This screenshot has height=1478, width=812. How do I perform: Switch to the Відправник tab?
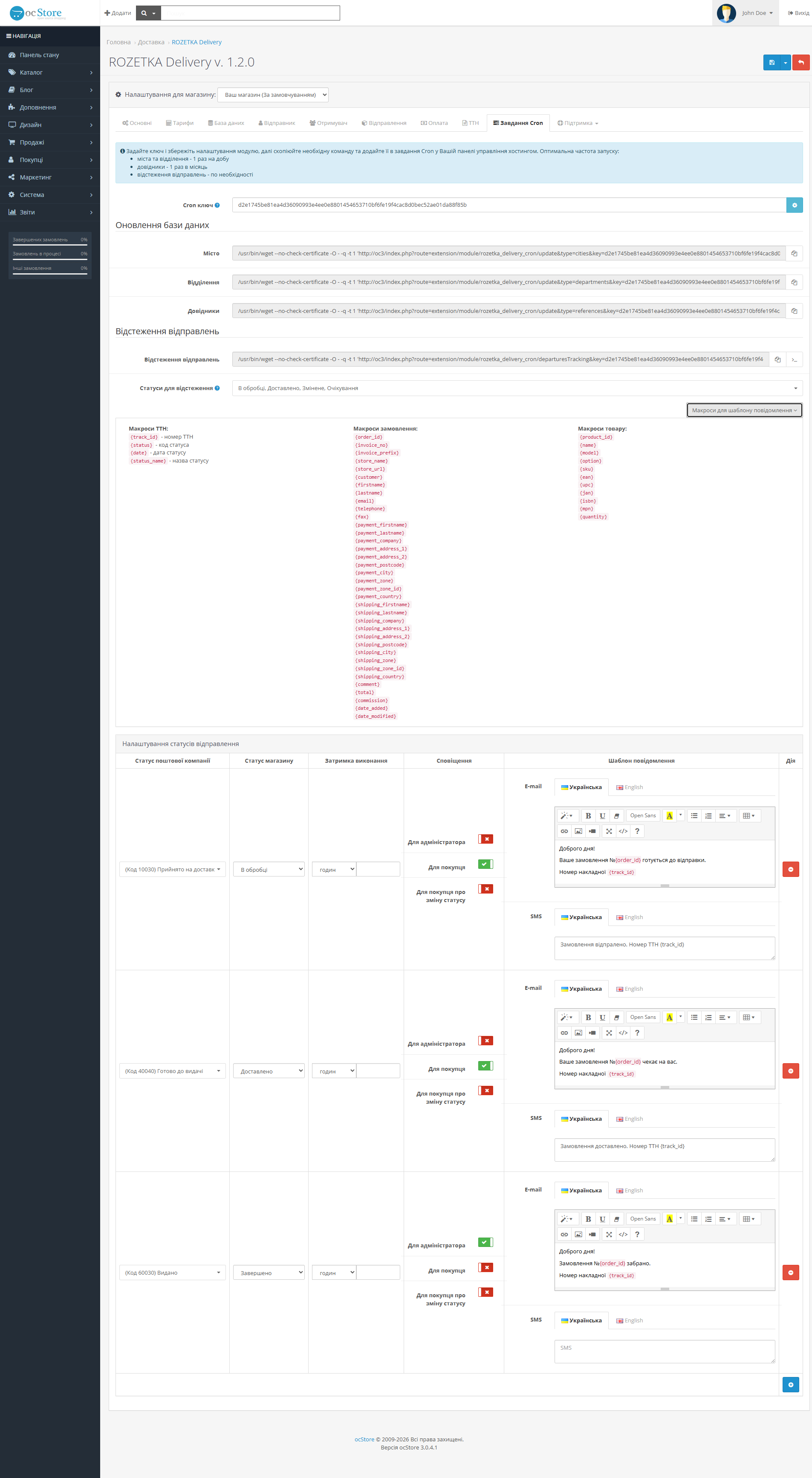coord(277,123)
